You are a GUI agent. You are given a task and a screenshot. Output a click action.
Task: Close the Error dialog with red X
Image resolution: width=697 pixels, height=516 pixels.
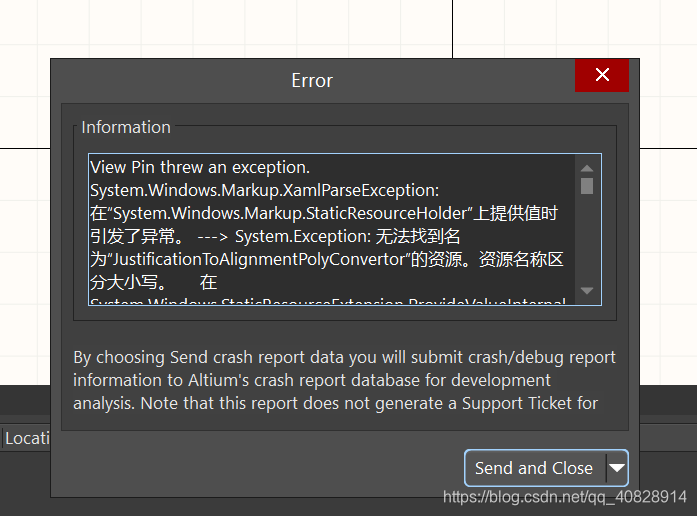tap(602, 75)
